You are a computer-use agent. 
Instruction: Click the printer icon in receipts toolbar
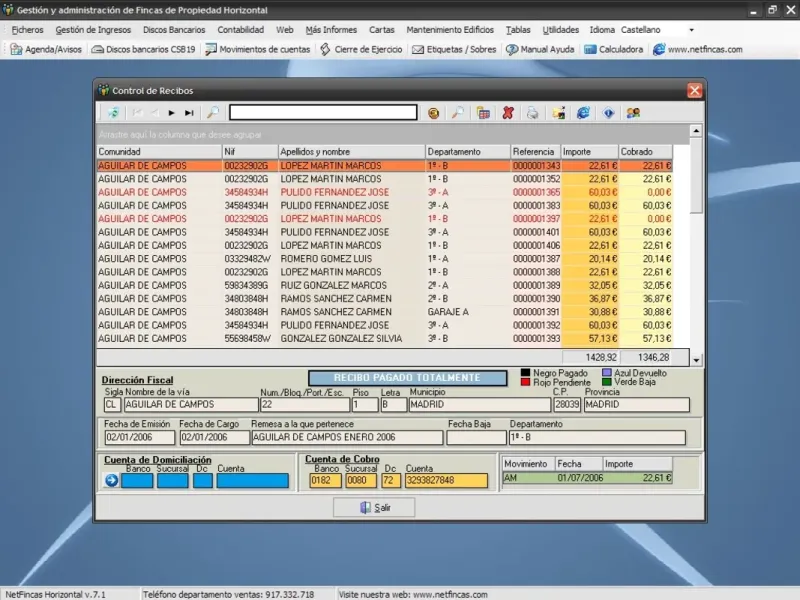coord(533,113)
